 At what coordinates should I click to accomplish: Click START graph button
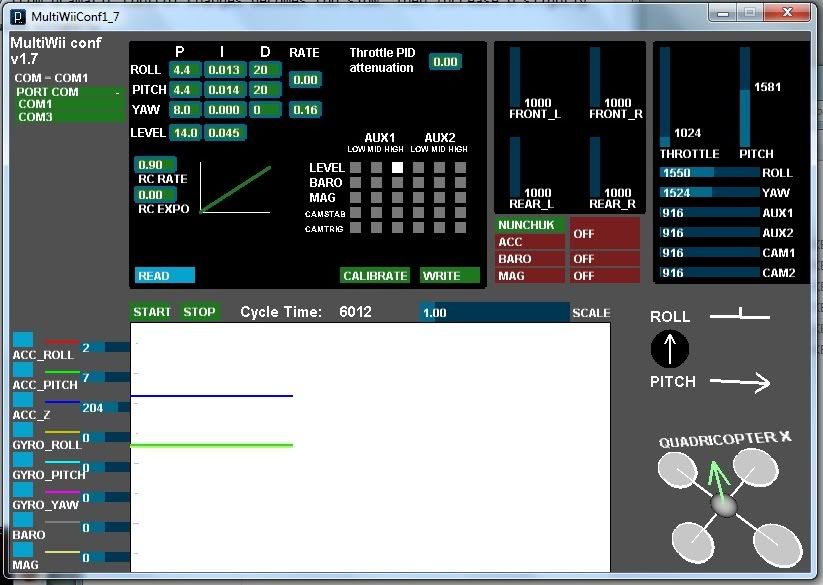(x=152, y=312)
